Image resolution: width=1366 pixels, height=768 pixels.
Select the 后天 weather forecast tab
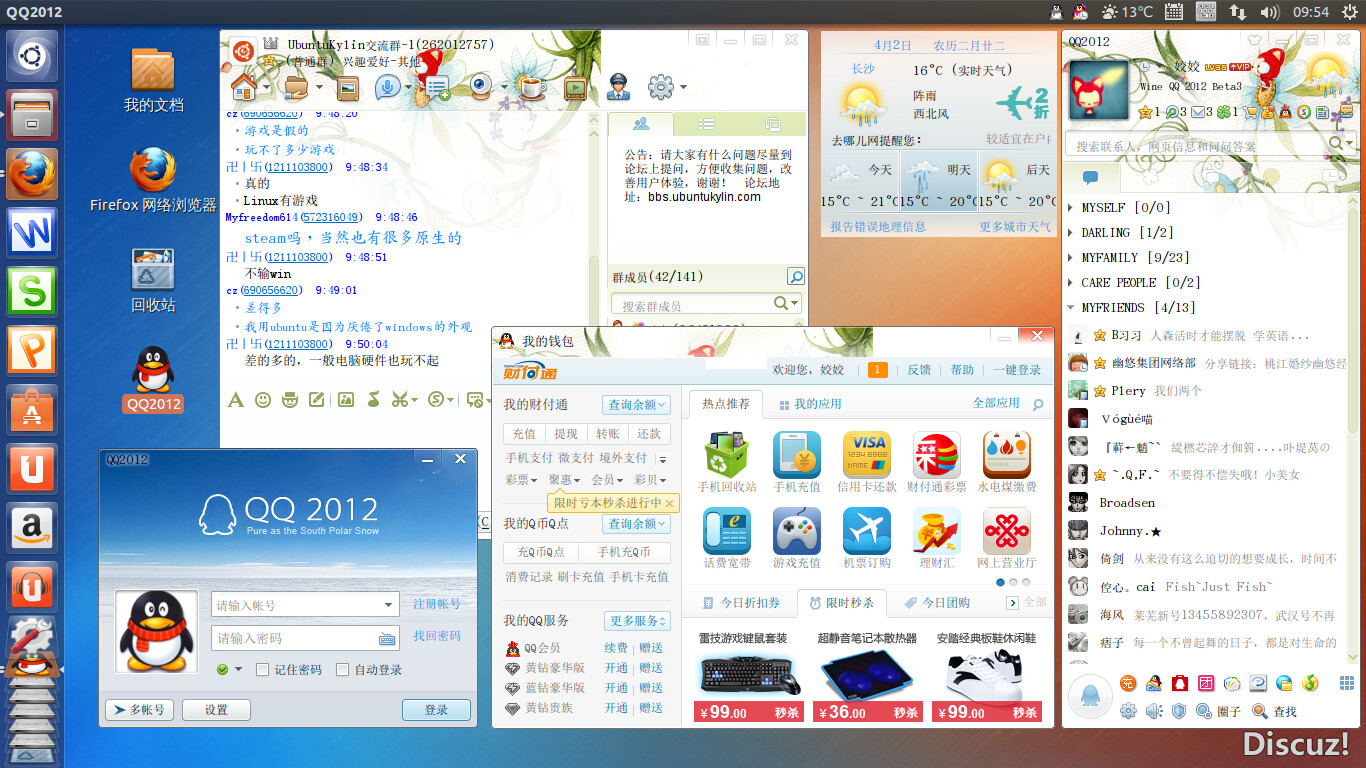click(1017, 181)
